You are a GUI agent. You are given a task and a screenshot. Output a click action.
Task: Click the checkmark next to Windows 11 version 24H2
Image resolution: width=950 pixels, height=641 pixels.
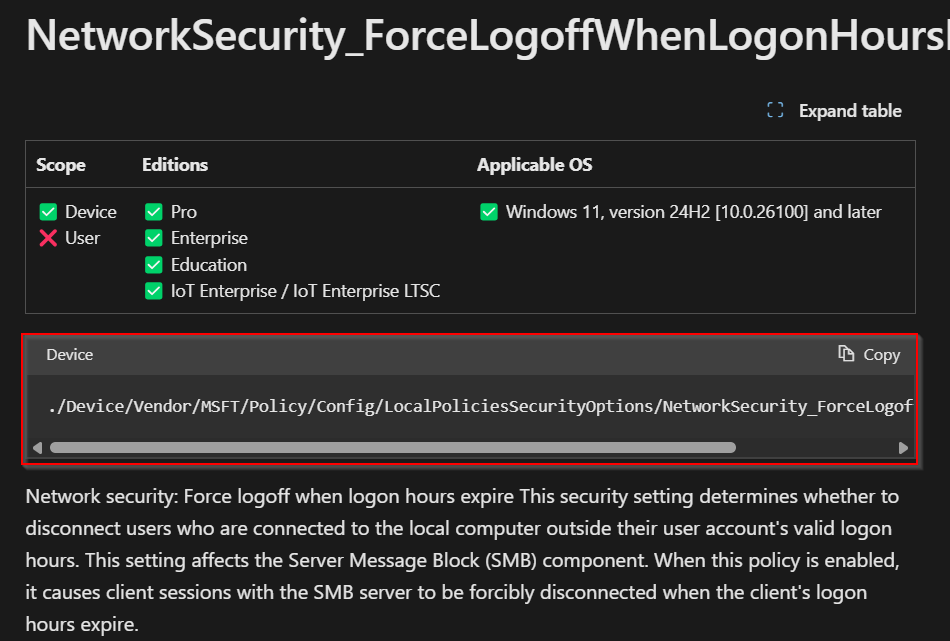488,211
